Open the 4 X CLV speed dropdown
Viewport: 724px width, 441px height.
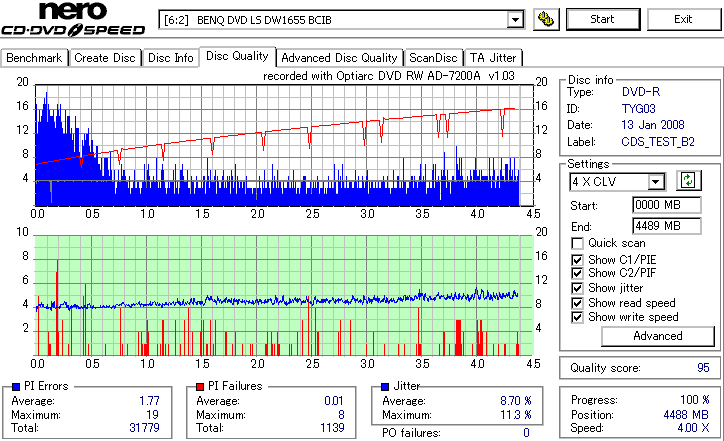tap(656, 182)
